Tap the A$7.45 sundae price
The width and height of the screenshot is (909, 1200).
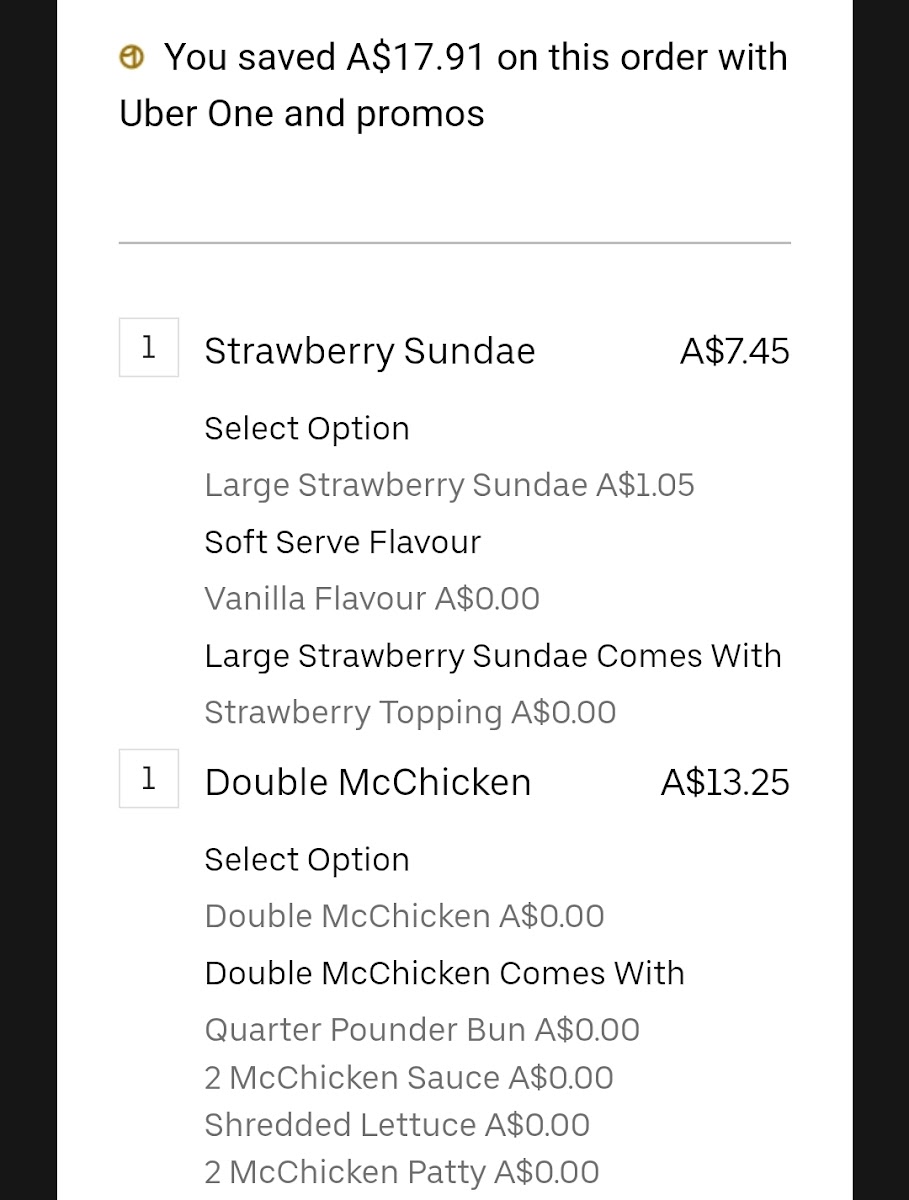[x=735, y=351]
